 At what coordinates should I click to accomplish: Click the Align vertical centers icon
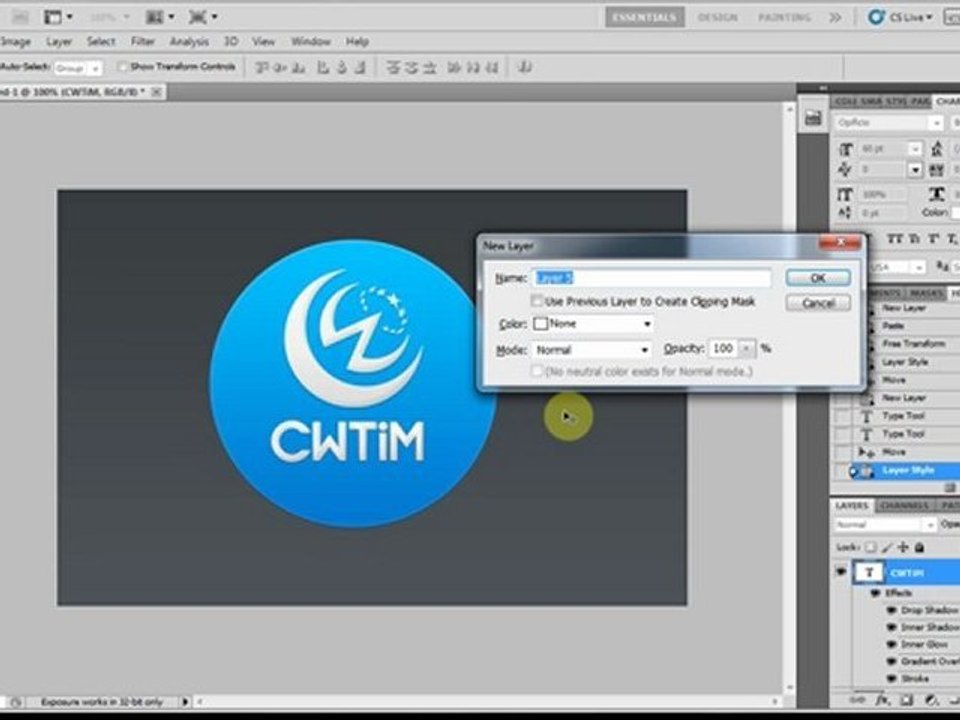[x=280, y=67]
